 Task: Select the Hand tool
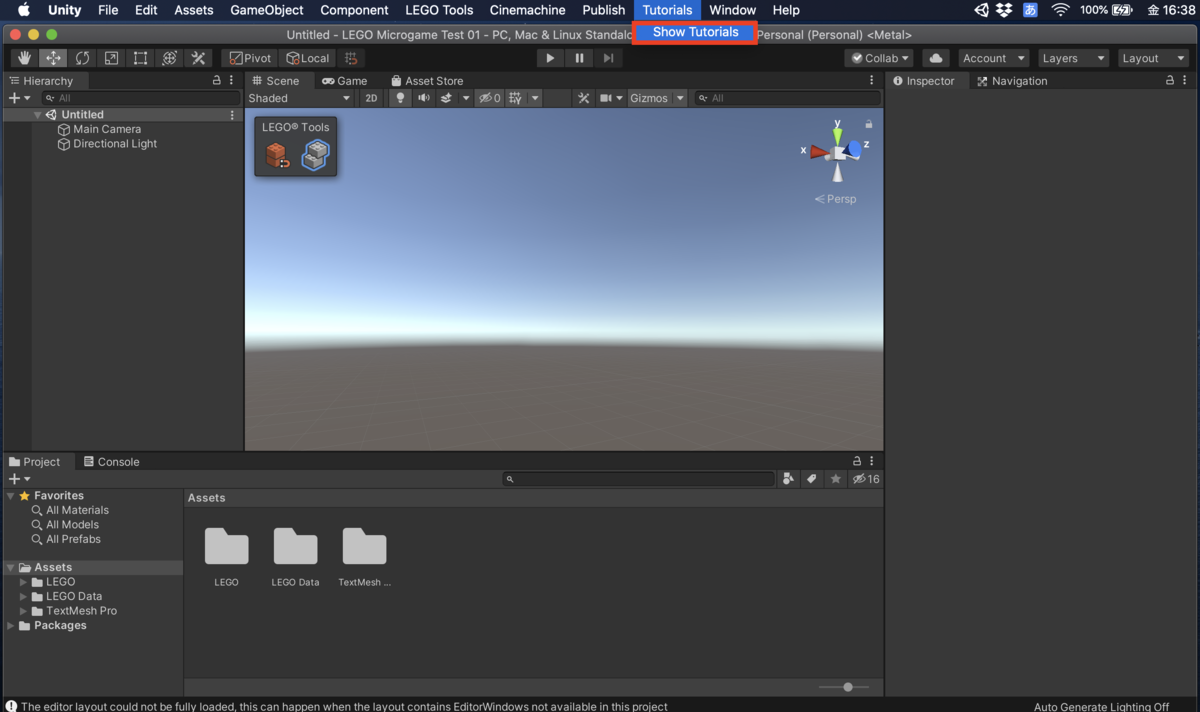pos(24,58)
